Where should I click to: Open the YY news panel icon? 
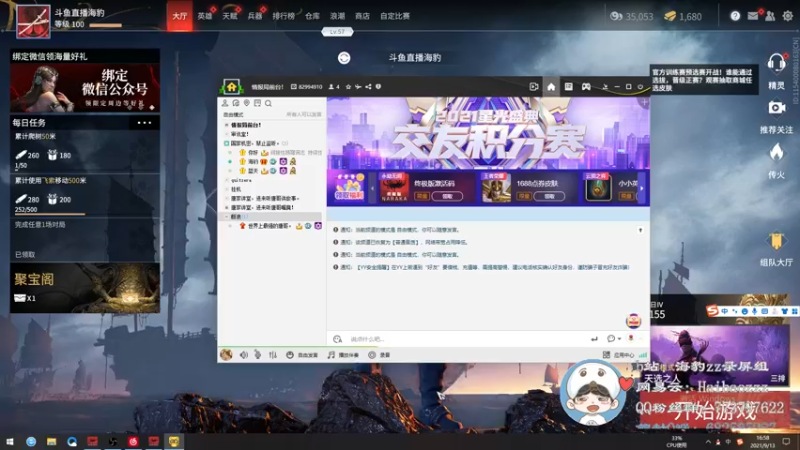(568, 87)
